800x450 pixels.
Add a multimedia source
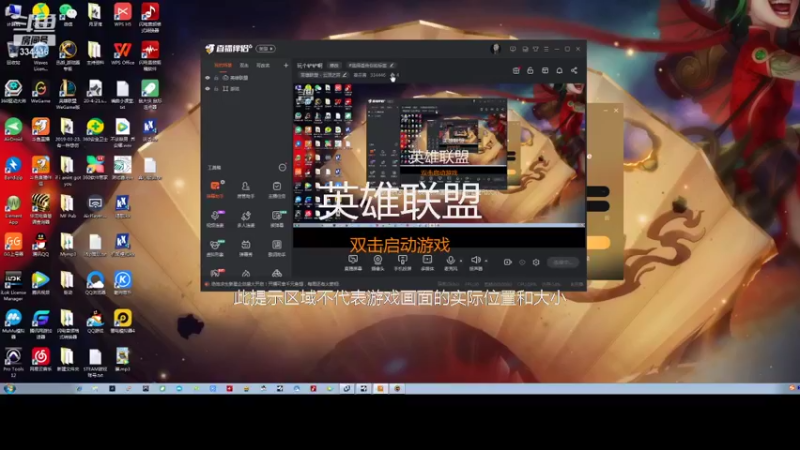point(427,262)
